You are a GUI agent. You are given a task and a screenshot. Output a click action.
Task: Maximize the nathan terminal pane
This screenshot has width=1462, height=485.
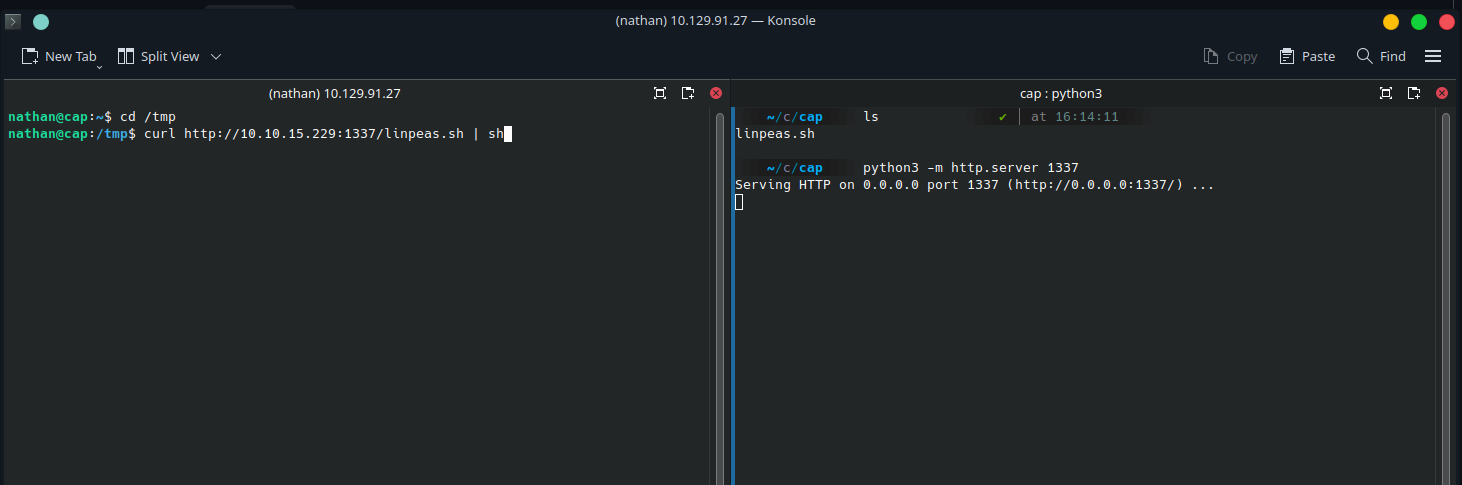click(660, 93)
